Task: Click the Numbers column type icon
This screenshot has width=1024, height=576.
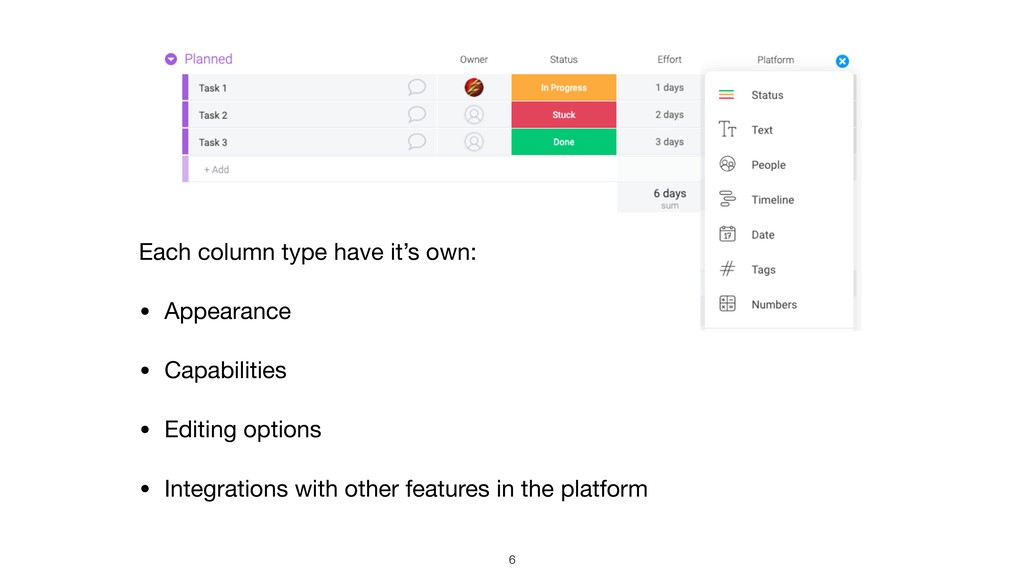Action: click(x=727, y=304)
